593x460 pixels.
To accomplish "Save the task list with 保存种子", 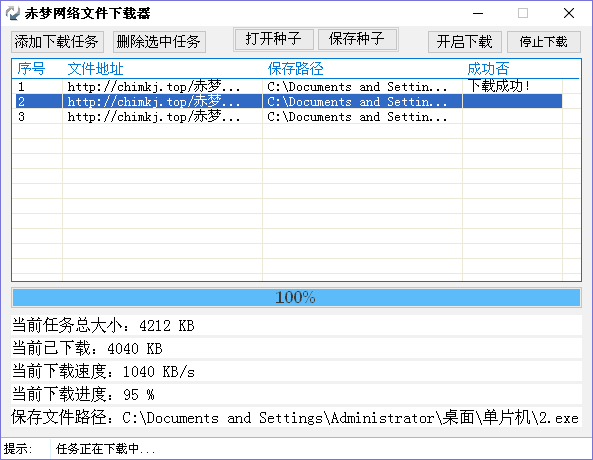I will coord(357,39).
